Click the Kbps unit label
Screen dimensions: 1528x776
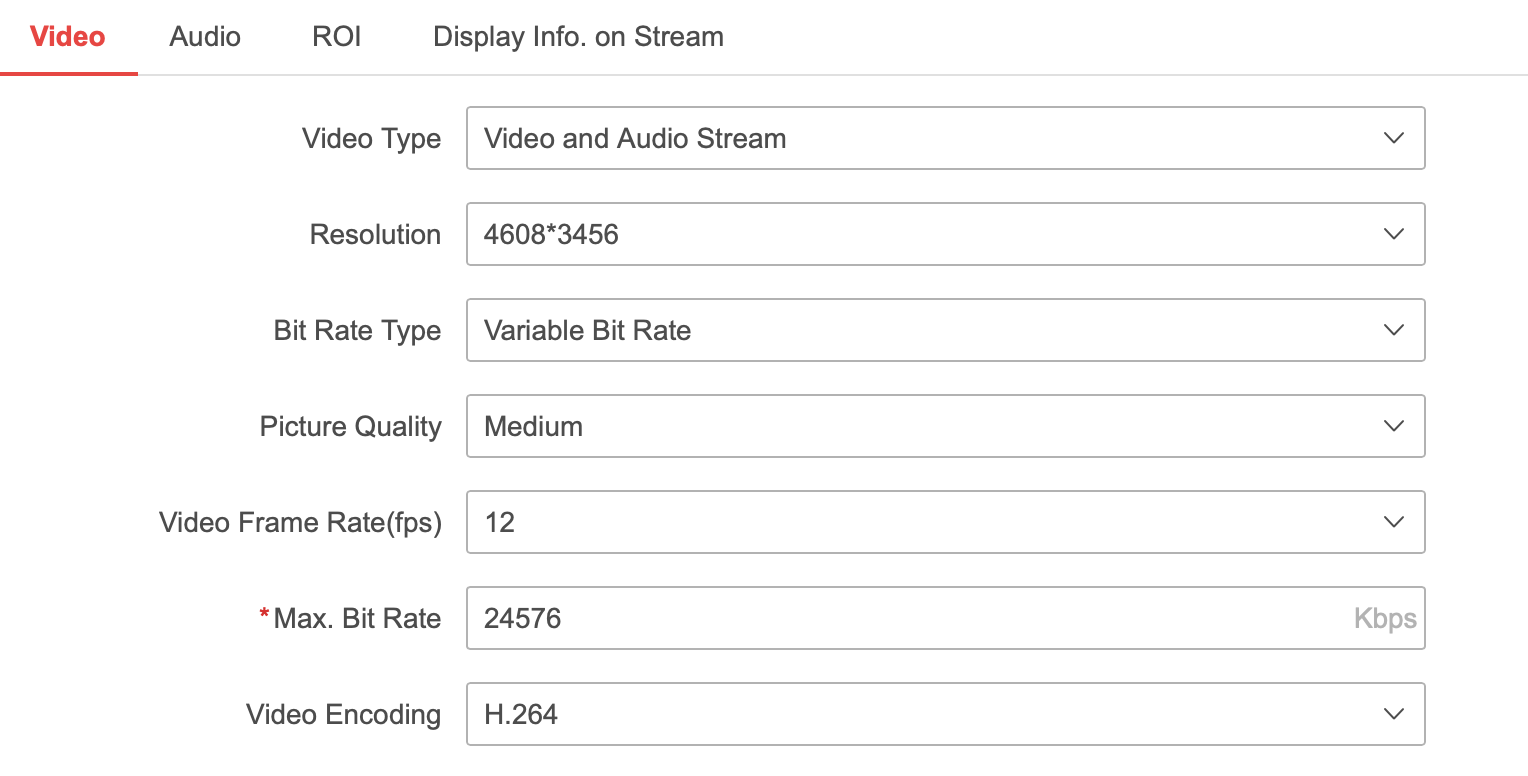pos(1386,618)
